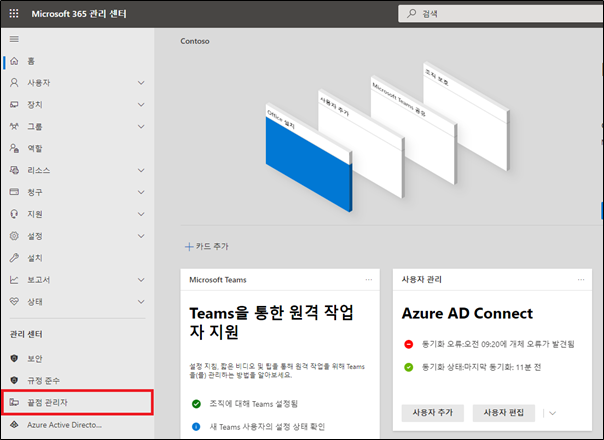
Task: Click the 동기화 상태 last sync text
Action: pos(481,367)
